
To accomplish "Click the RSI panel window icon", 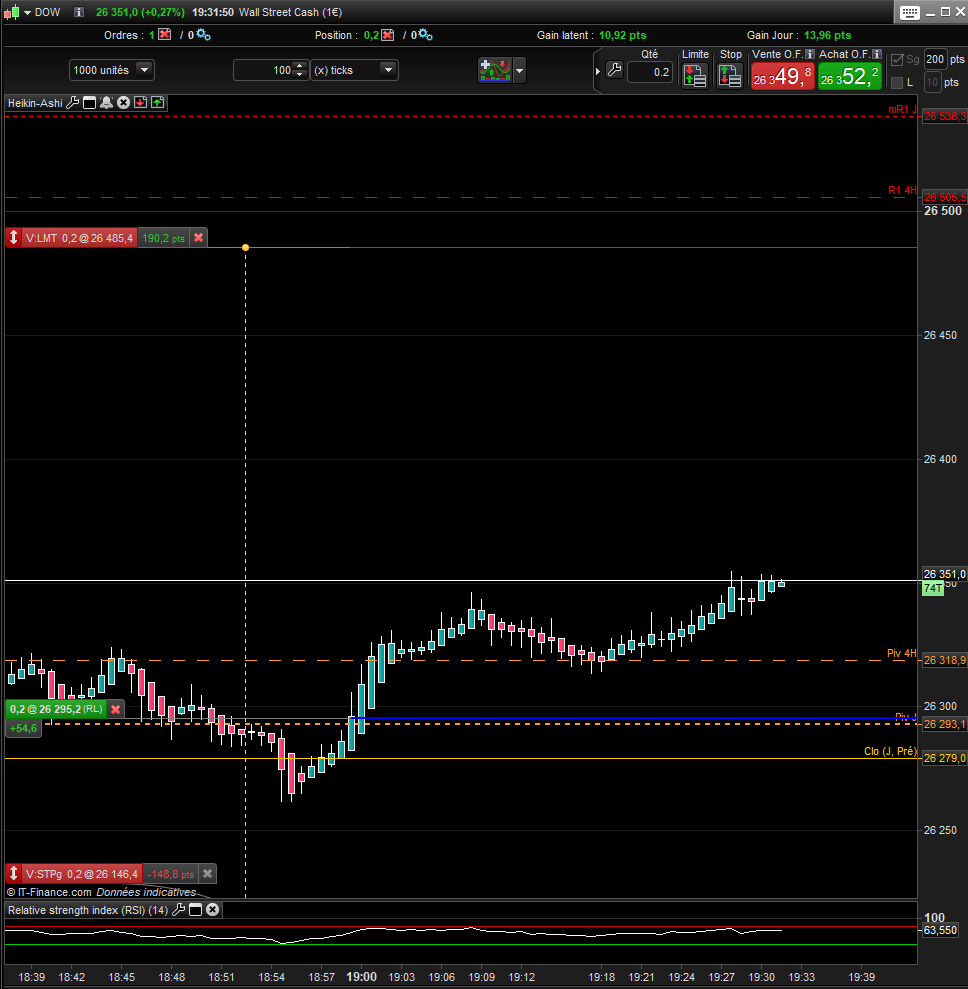I will pyautogui.click(x=195, y=910).
